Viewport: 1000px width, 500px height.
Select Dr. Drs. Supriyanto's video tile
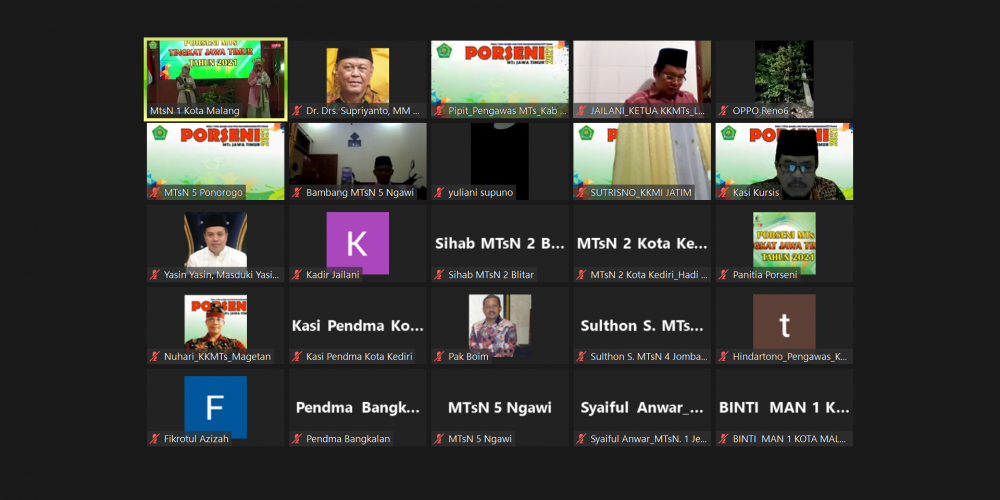358,79
